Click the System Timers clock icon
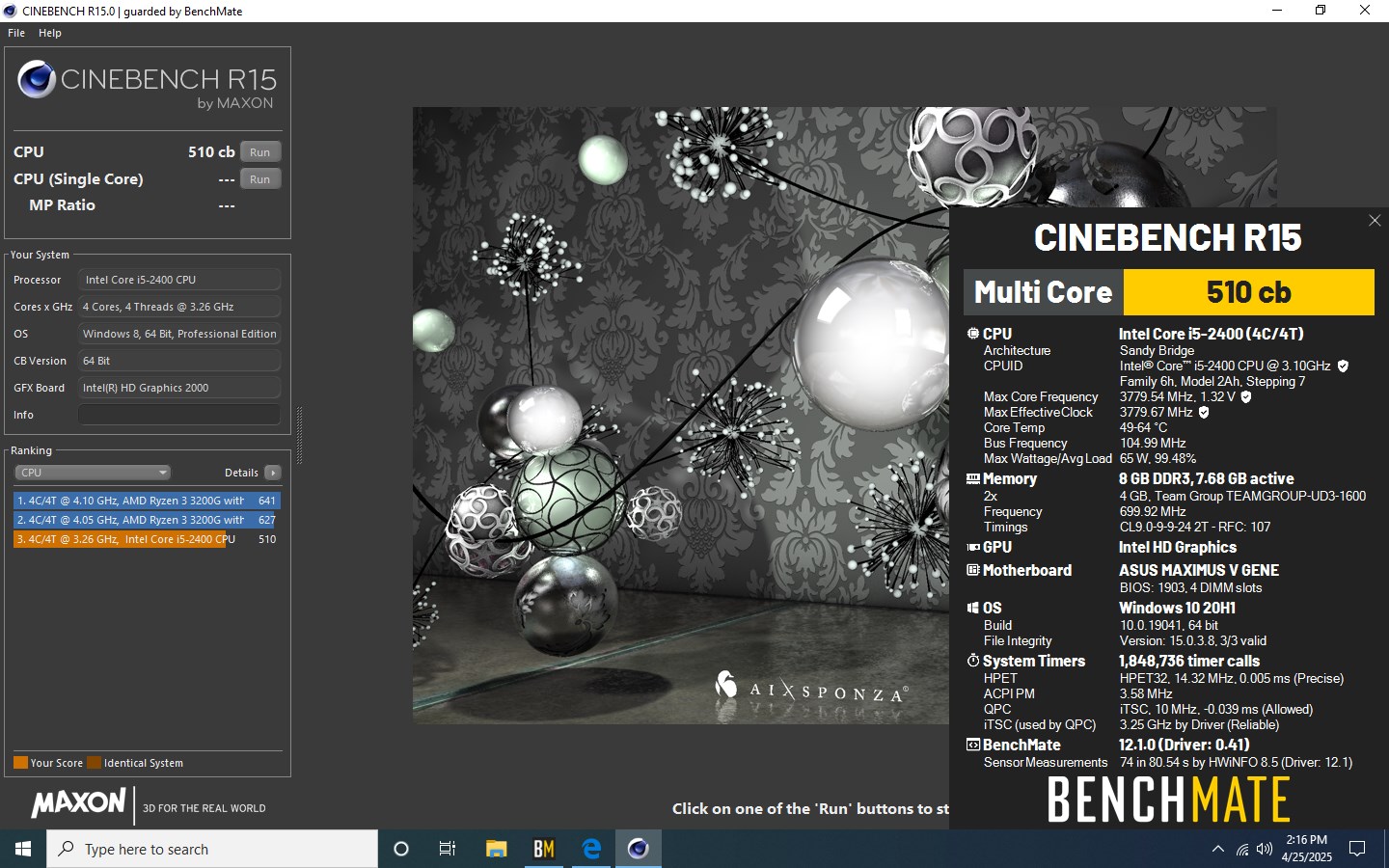The height and width of the screenshot is (868, 1389). click(973, 661)
